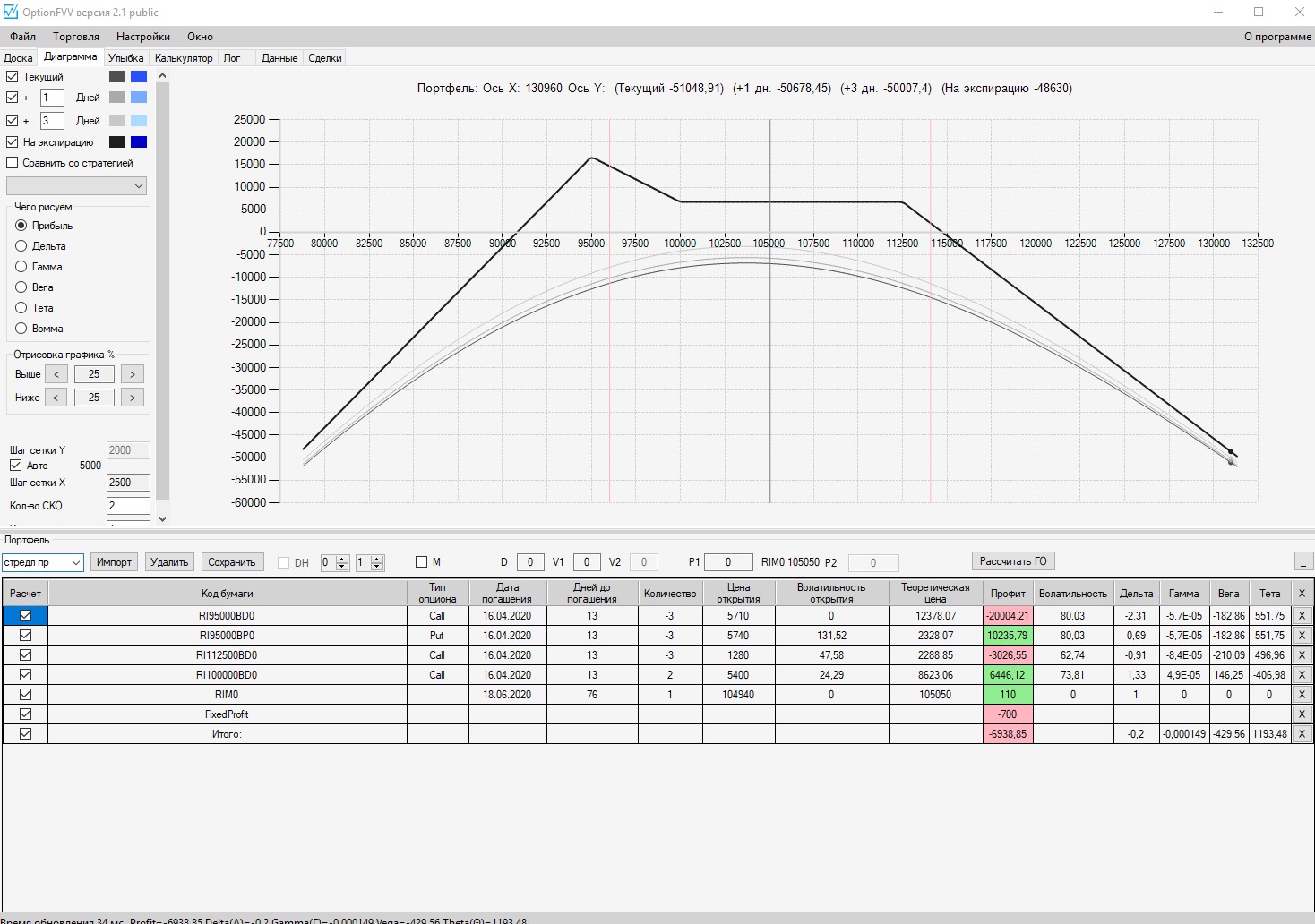The image size is (1315, 924).
Task: Click the D value input field
Action: click(530, 562)
